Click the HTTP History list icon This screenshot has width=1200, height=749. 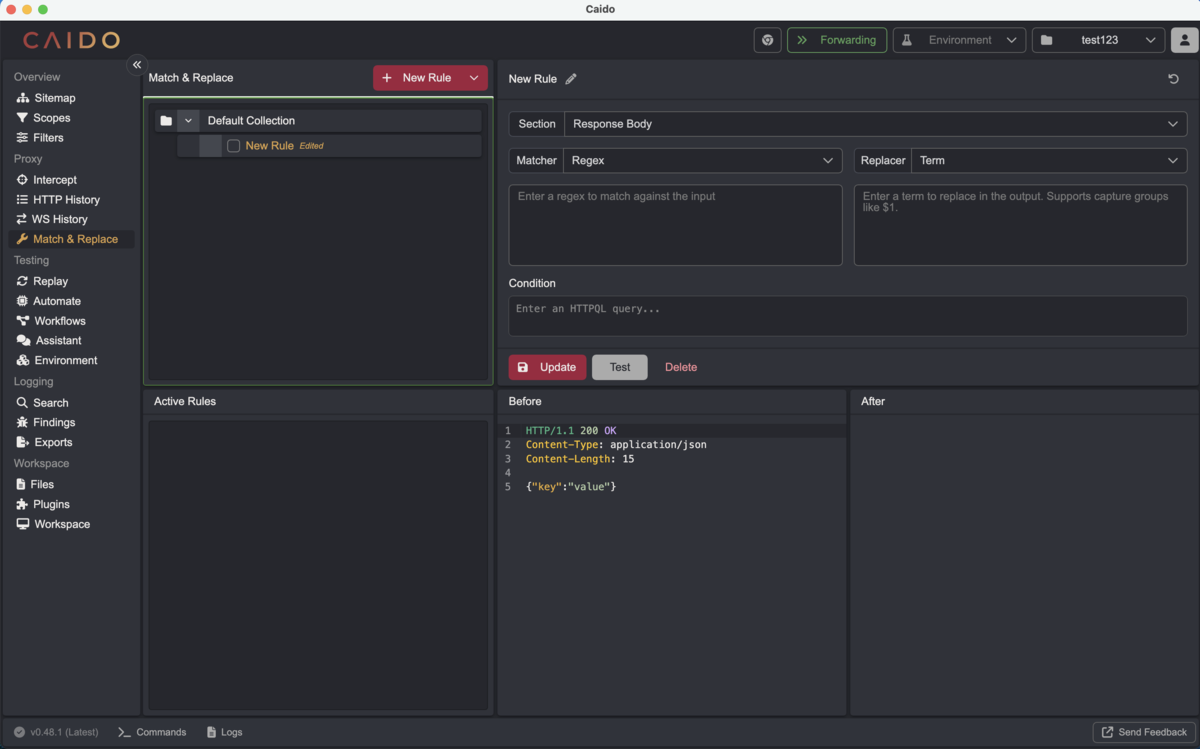[x=22, y=200]
